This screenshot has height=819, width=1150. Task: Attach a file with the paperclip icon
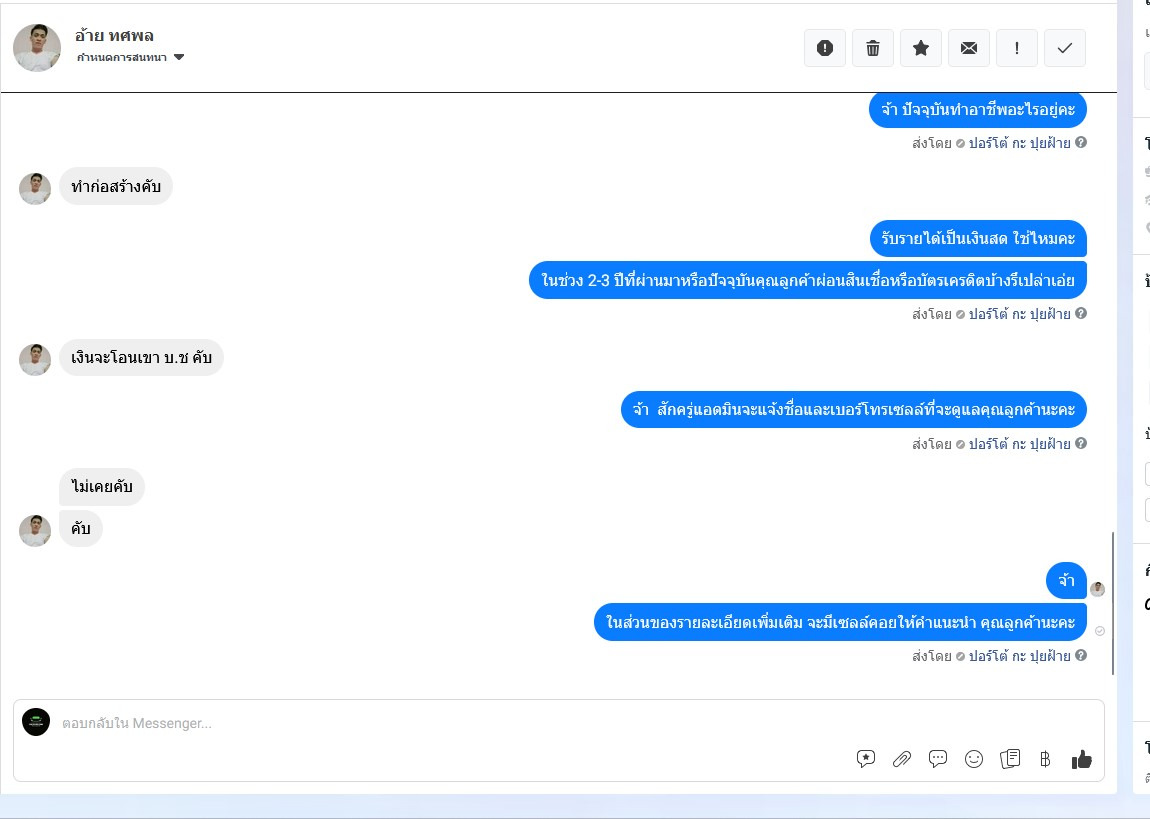tap(901, 759)
